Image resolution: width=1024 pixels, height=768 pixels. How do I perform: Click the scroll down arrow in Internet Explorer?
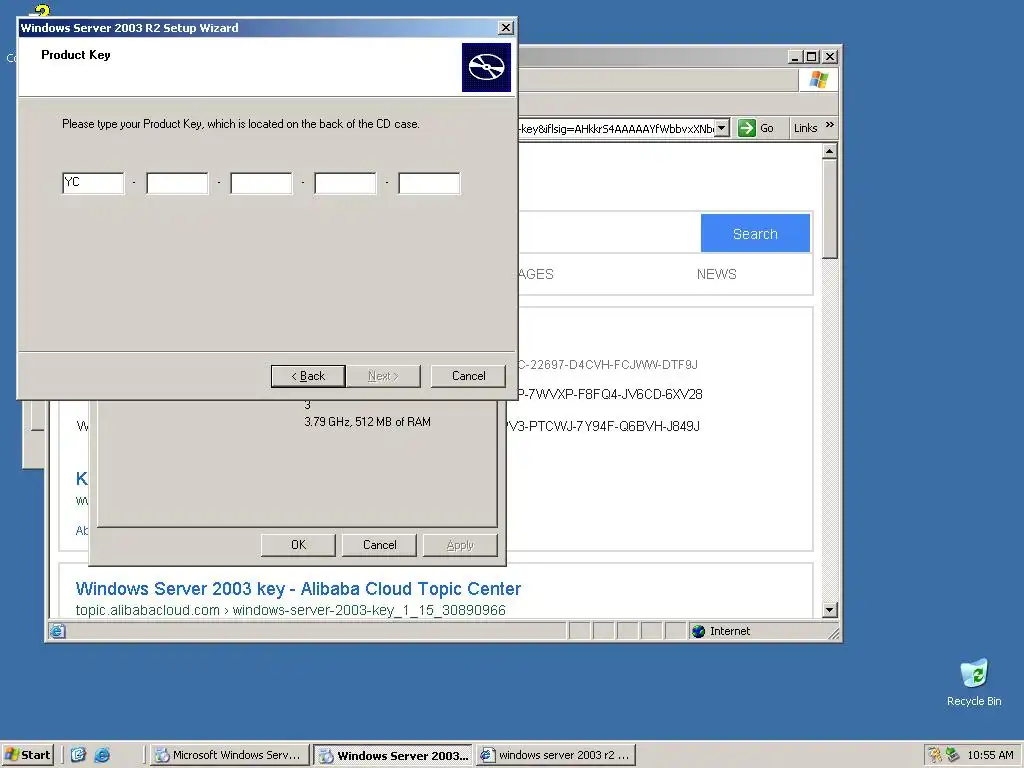pos(829,610)
